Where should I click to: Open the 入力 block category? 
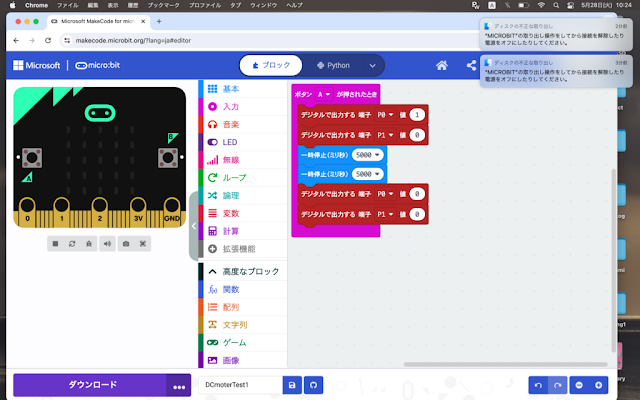tap(244, 107)
